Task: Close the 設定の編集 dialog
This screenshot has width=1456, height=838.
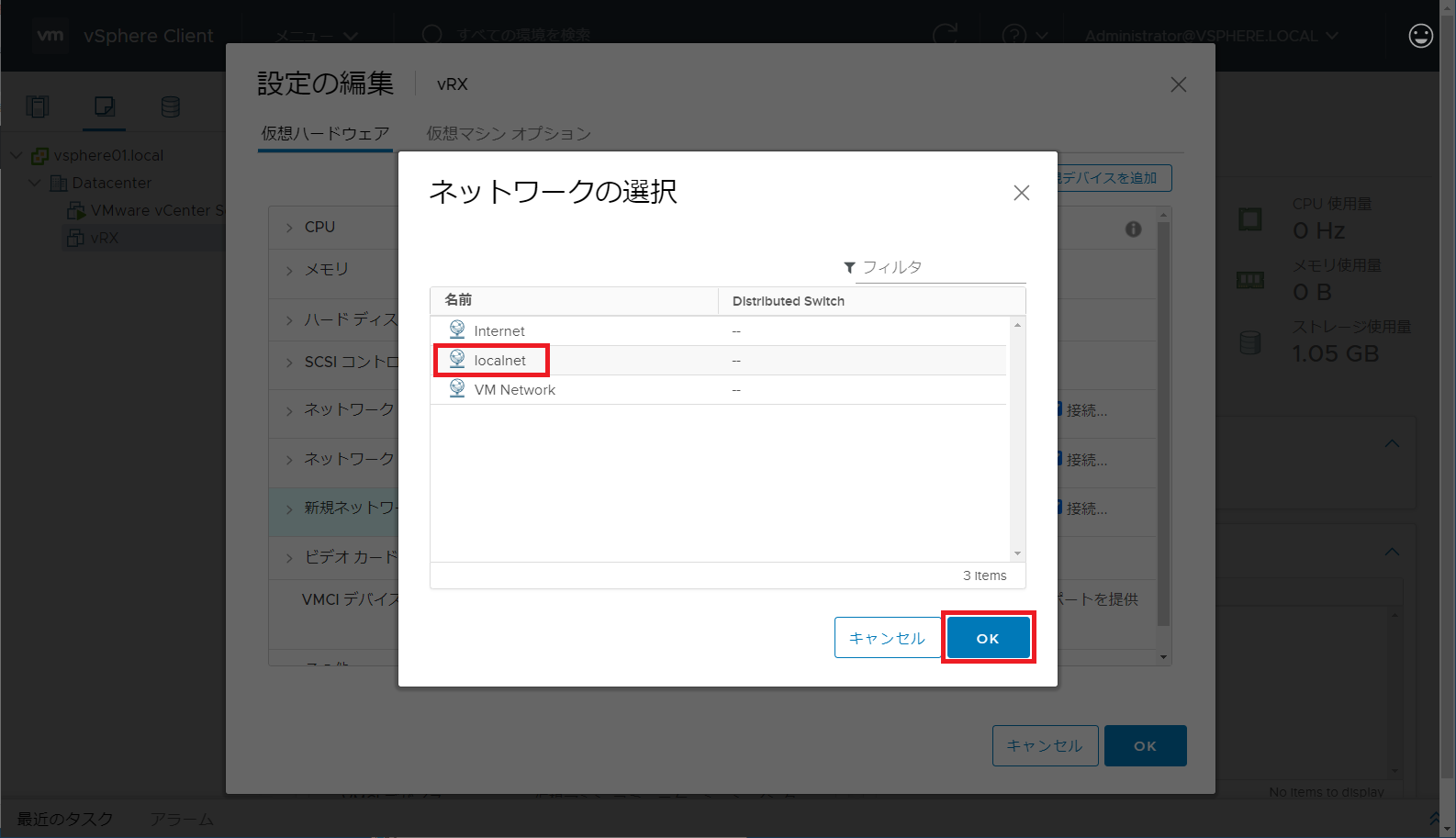Action: click(1179, 84)
